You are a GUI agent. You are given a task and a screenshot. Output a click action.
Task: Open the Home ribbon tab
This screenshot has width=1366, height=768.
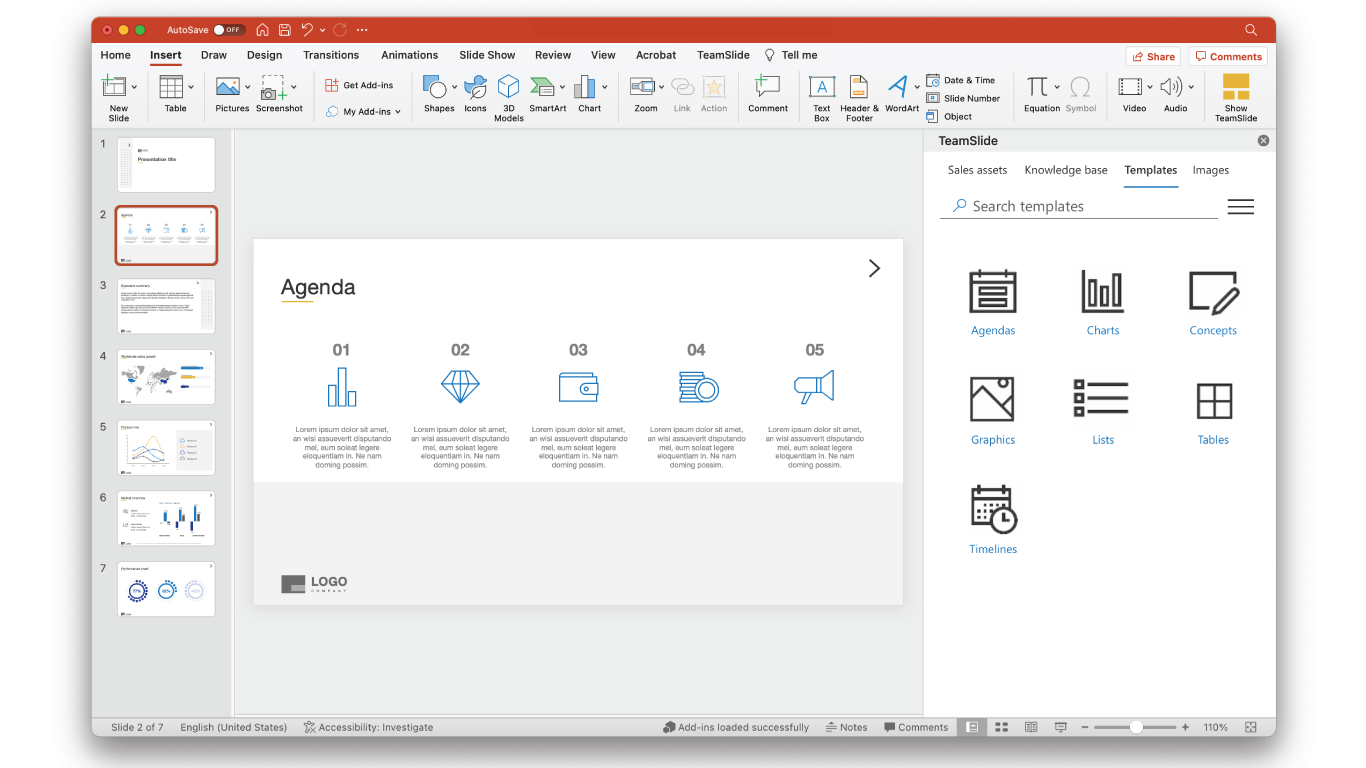[116, 55]
